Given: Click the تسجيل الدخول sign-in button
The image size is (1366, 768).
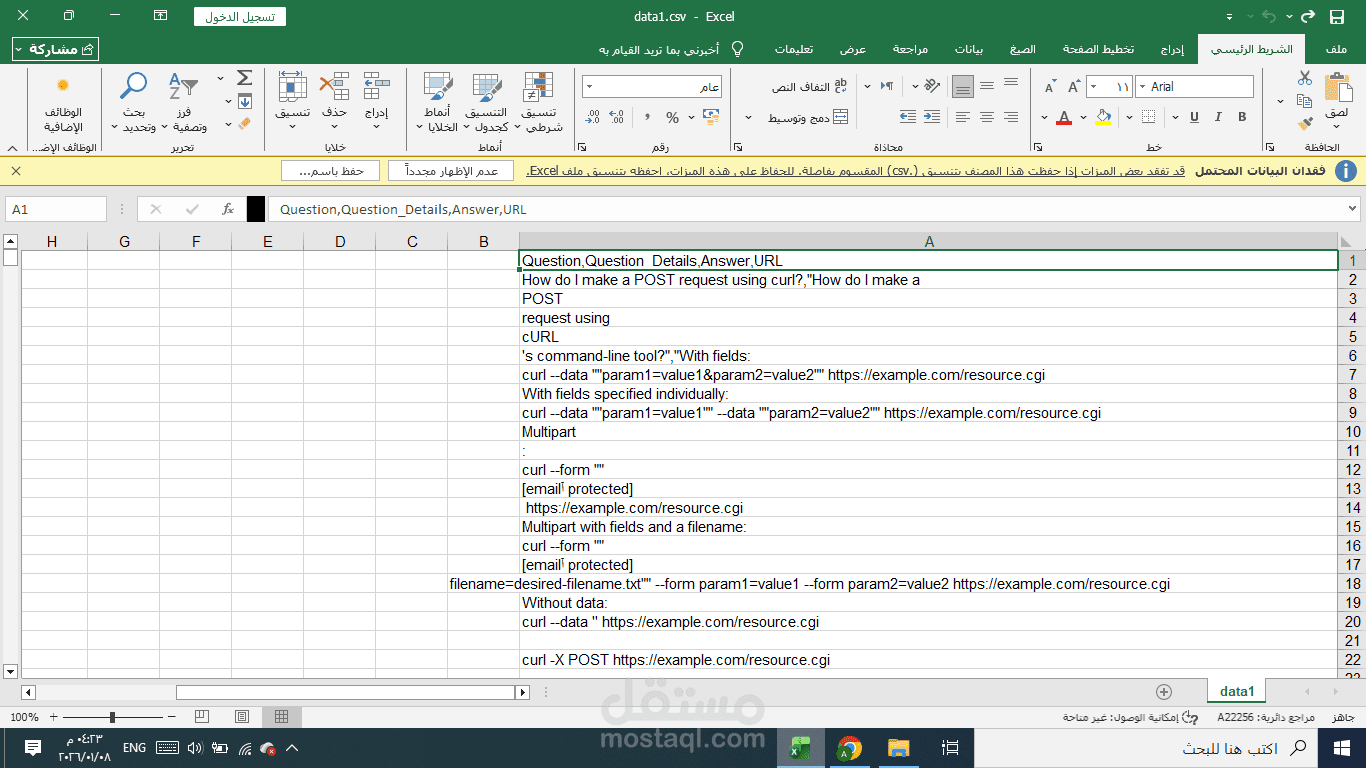Looking at the screenshot, I should point(241,16).
